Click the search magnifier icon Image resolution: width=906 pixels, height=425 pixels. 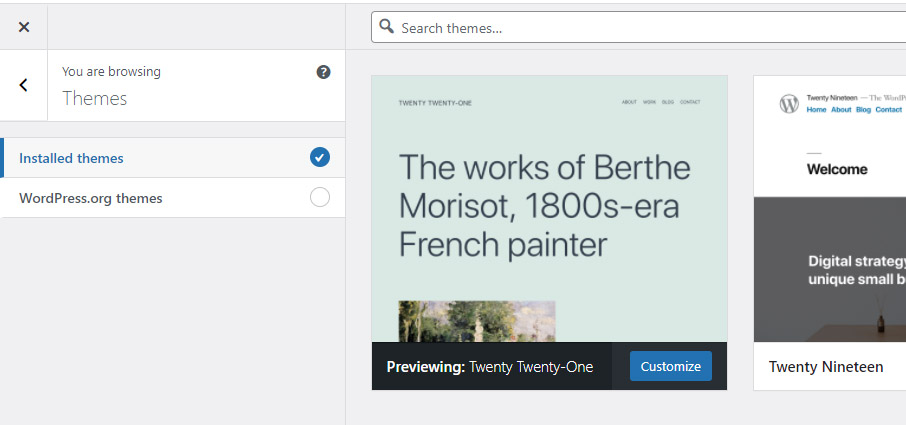(387, 27)
